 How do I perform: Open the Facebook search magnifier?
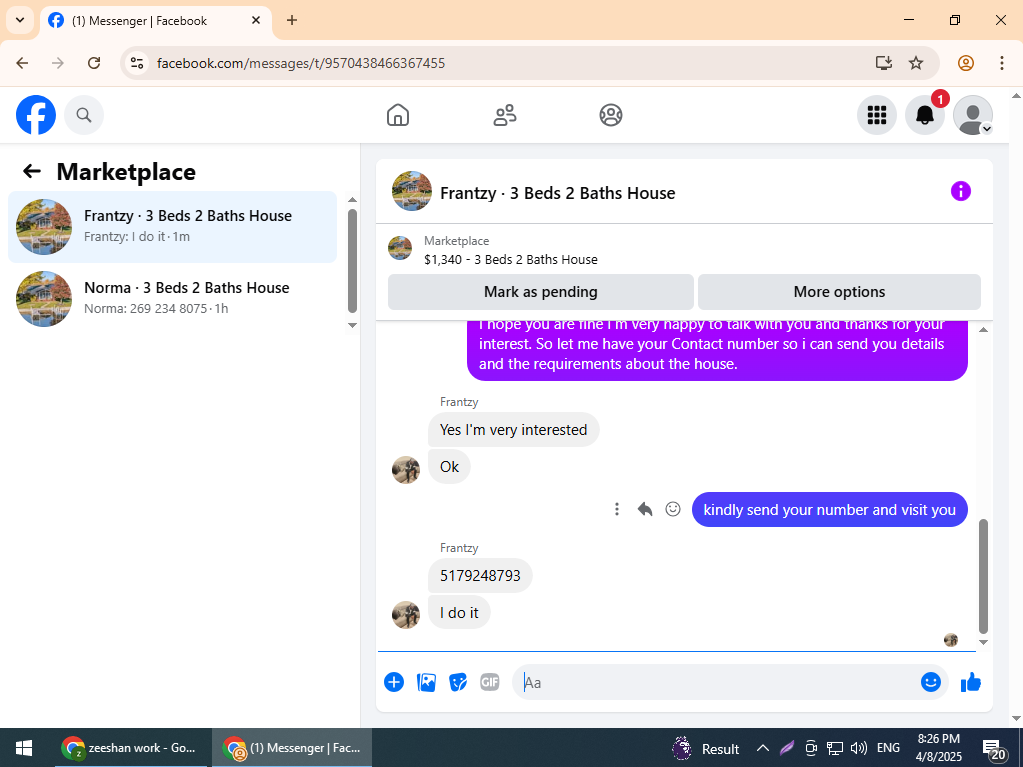click(x=84, y=115)
